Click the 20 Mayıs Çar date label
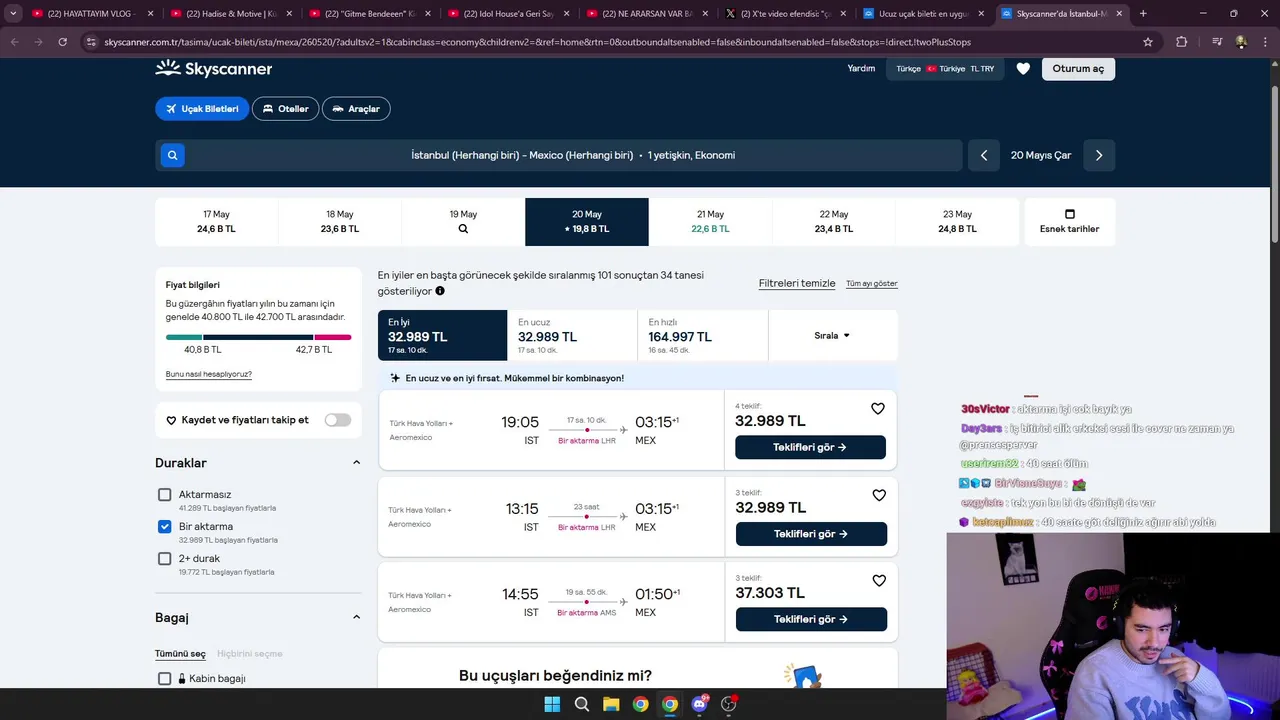Viewport: 1280px width, 720px height. click(1041, 155)
